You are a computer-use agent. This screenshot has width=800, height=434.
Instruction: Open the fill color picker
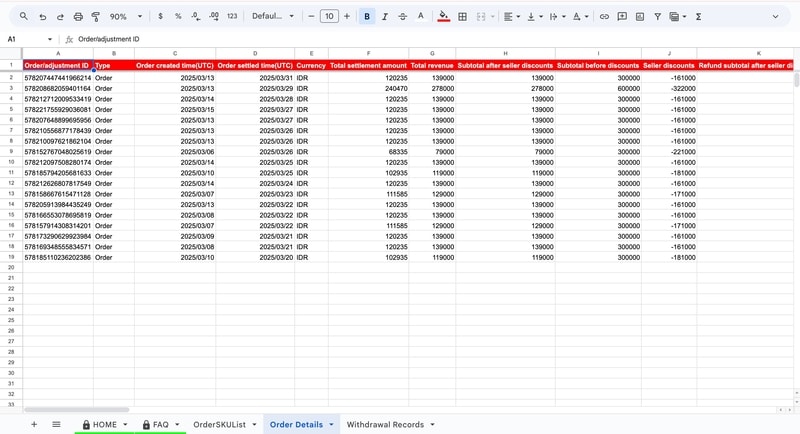click(x=444, y=17)
